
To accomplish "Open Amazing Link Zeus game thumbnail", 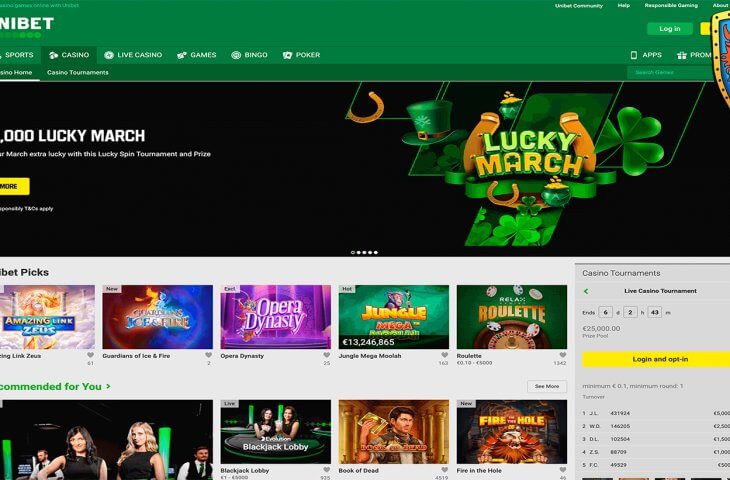I will 47,317.
